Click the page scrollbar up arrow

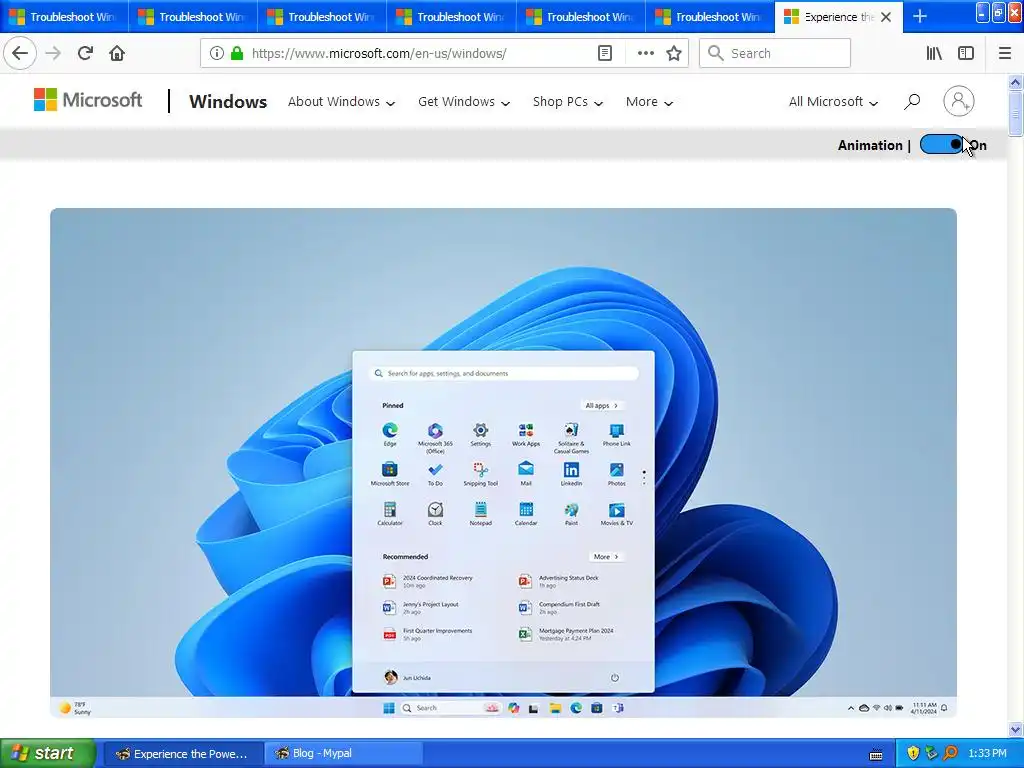(x=1015, y=82)
